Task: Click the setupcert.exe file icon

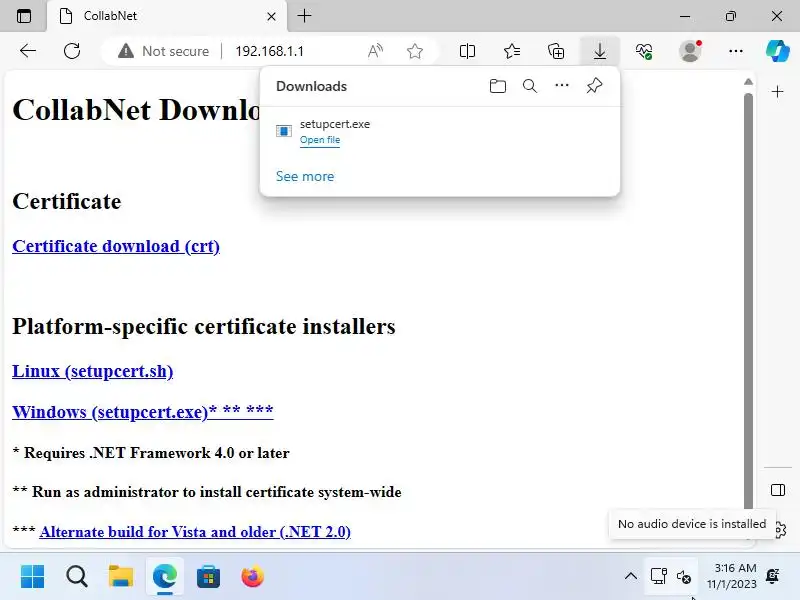Action: (284, 131)
